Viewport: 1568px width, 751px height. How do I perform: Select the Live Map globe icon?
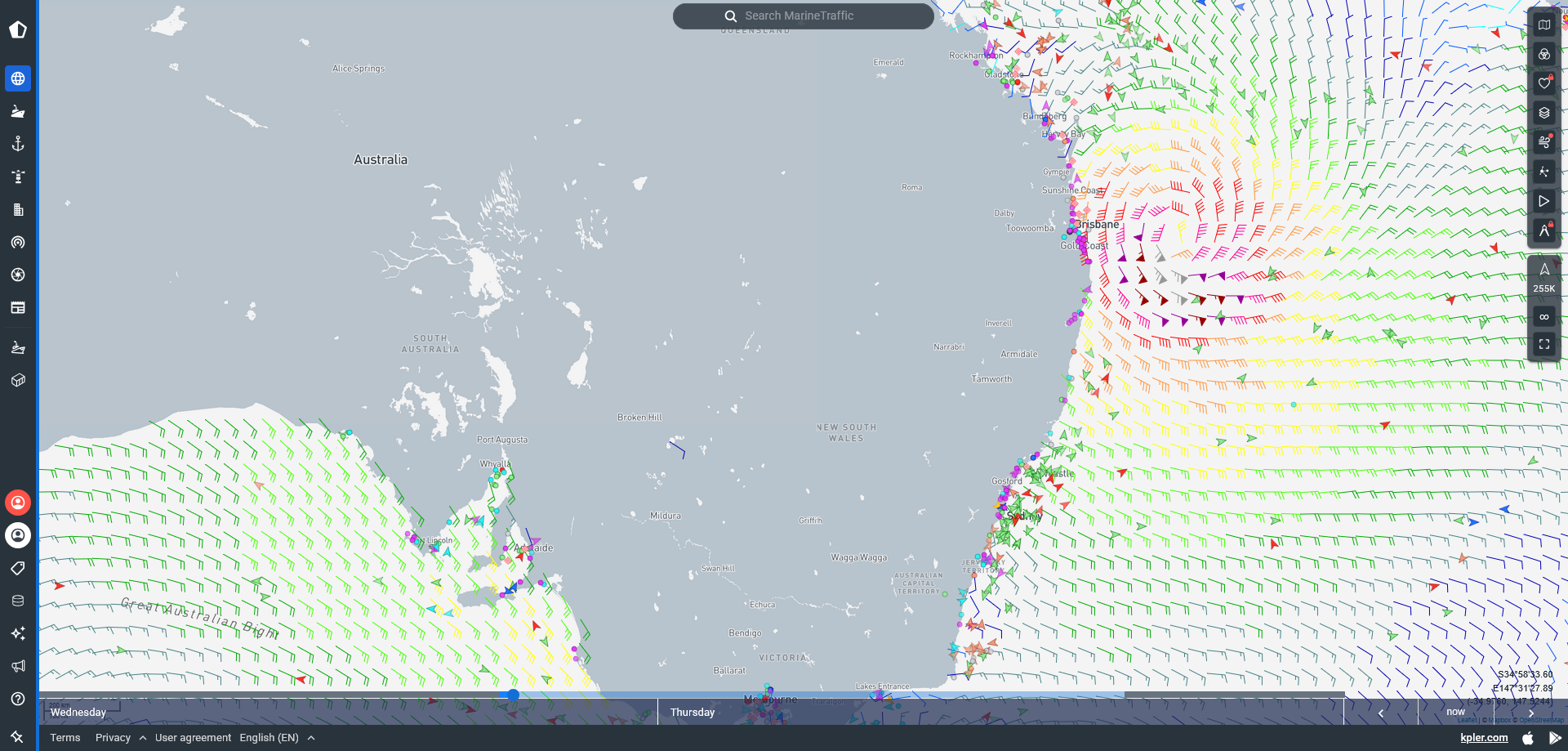click(x=18, y=78)
